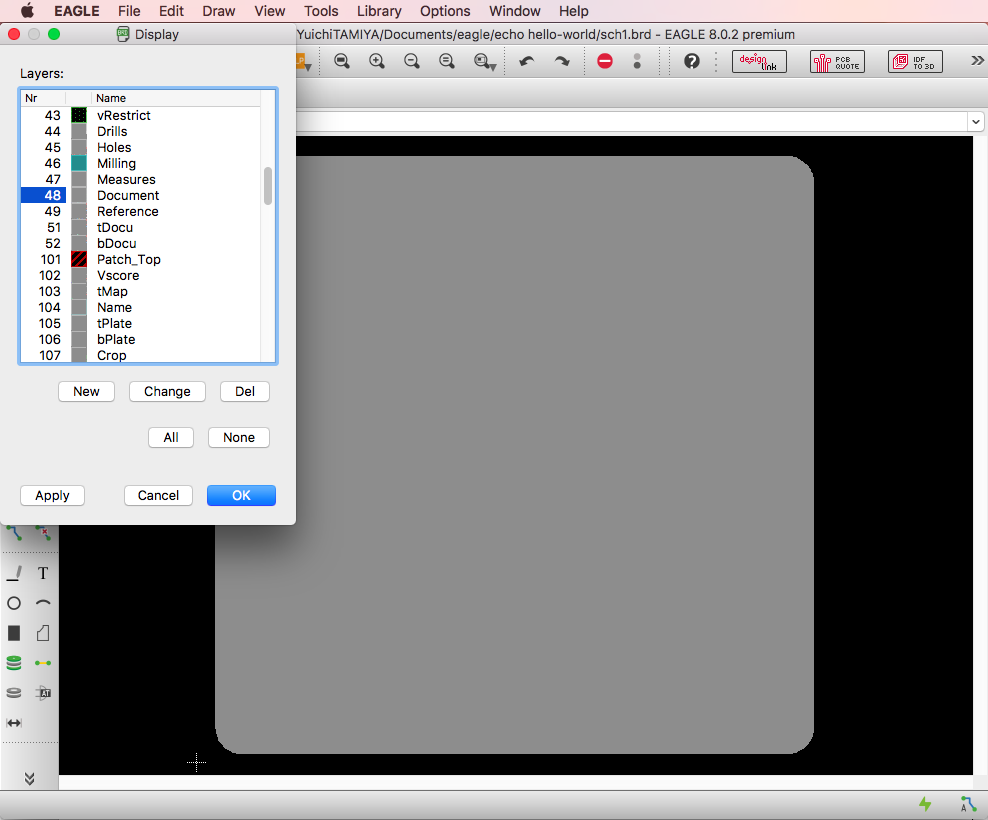Viewport: 988px width, 820px height.
Task: Show all layers with the All button
Action: coord(171,437)
